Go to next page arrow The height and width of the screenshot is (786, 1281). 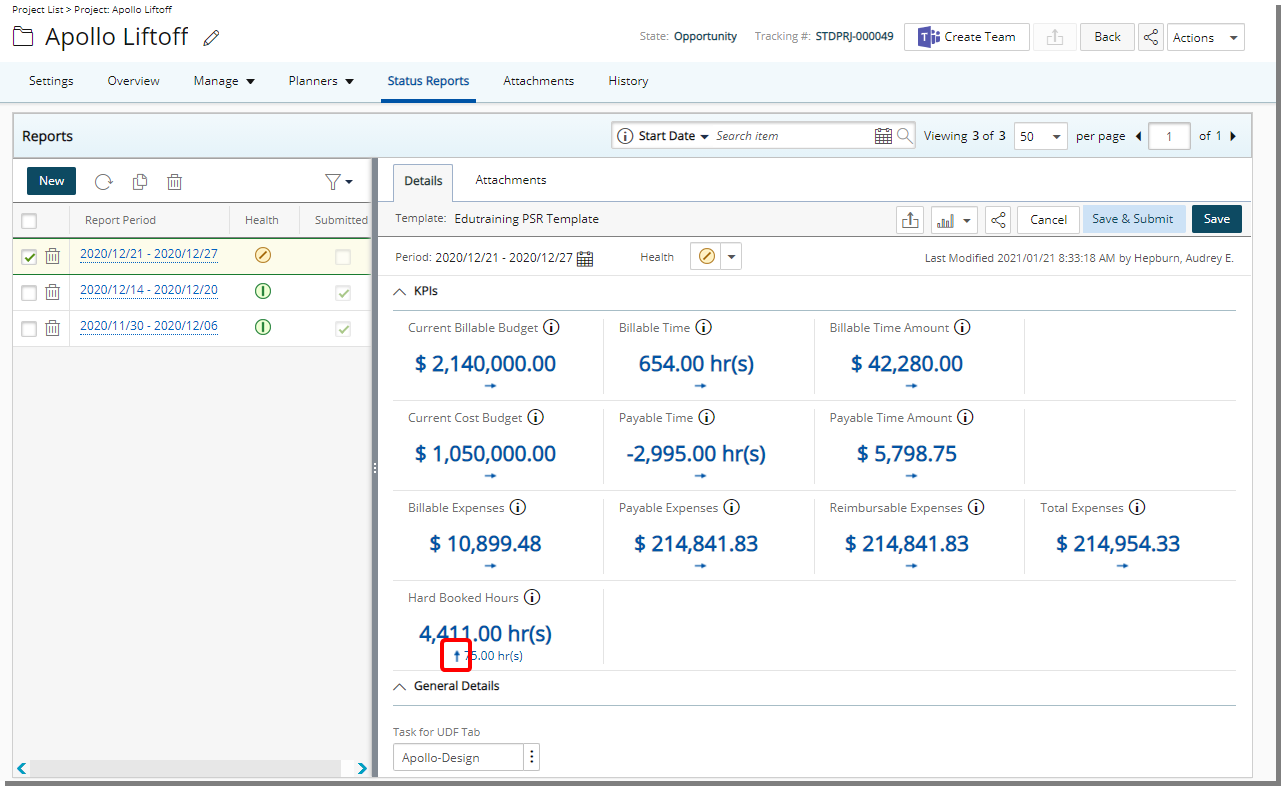1232,136
